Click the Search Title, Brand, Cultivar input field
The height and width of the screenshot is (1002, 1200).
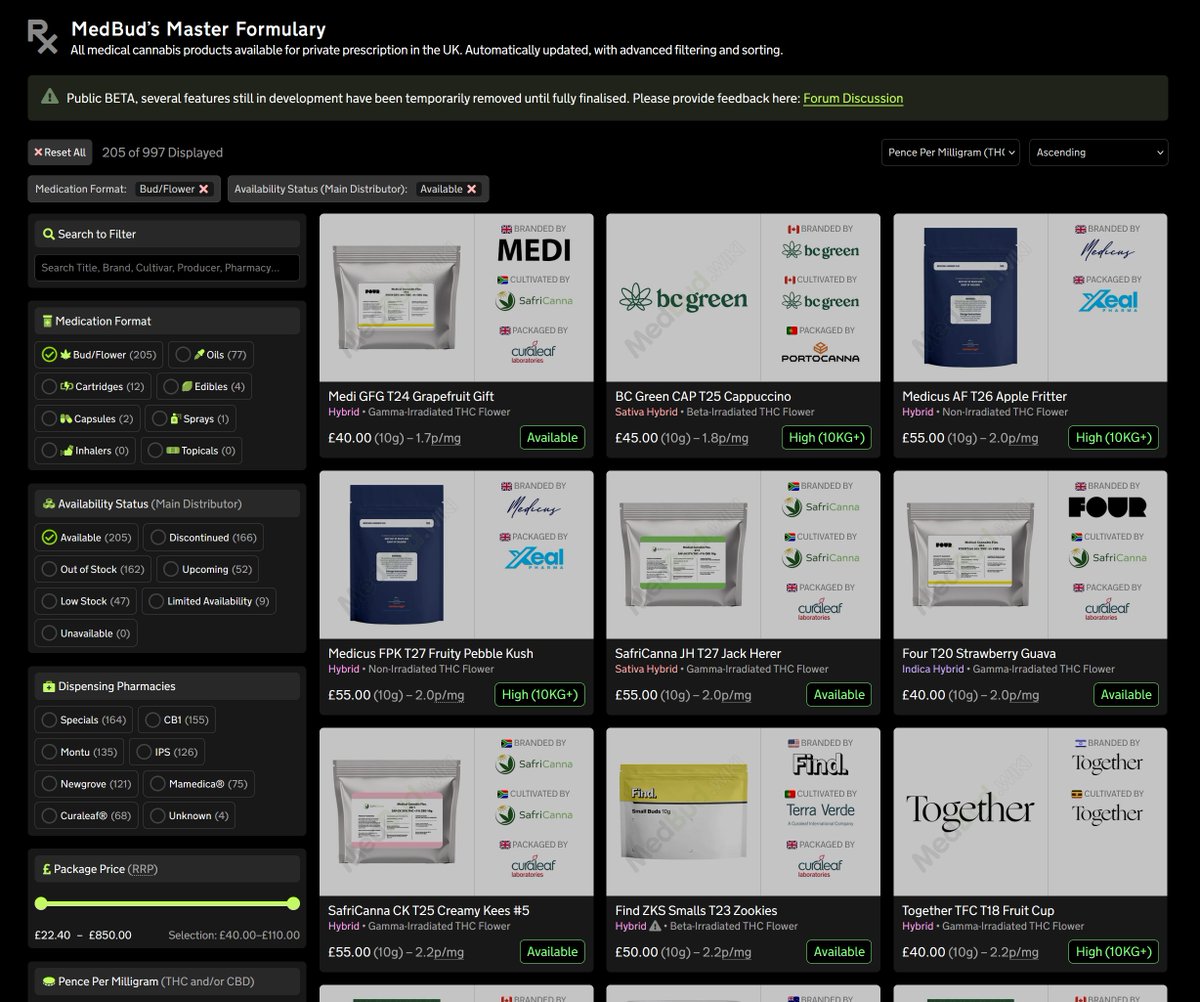(167, 267)
